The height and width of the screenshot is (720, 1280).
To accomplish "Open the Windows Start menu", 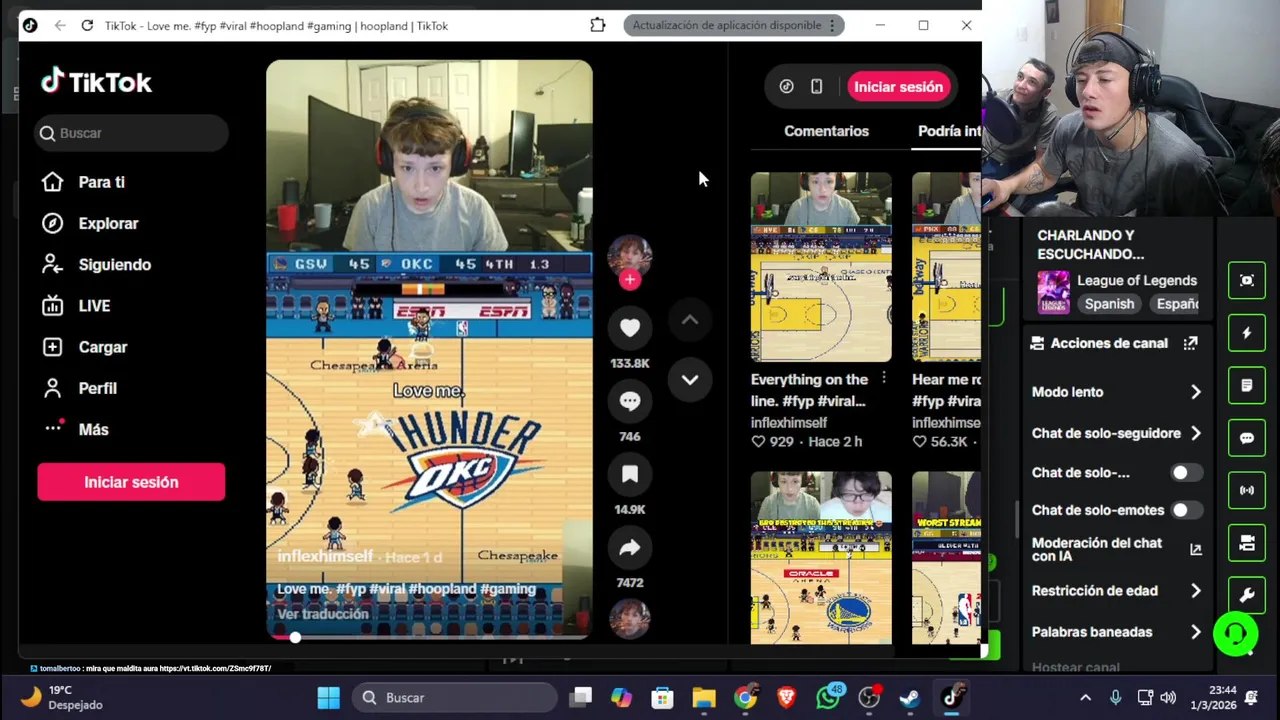I will [x=328, y=697].
